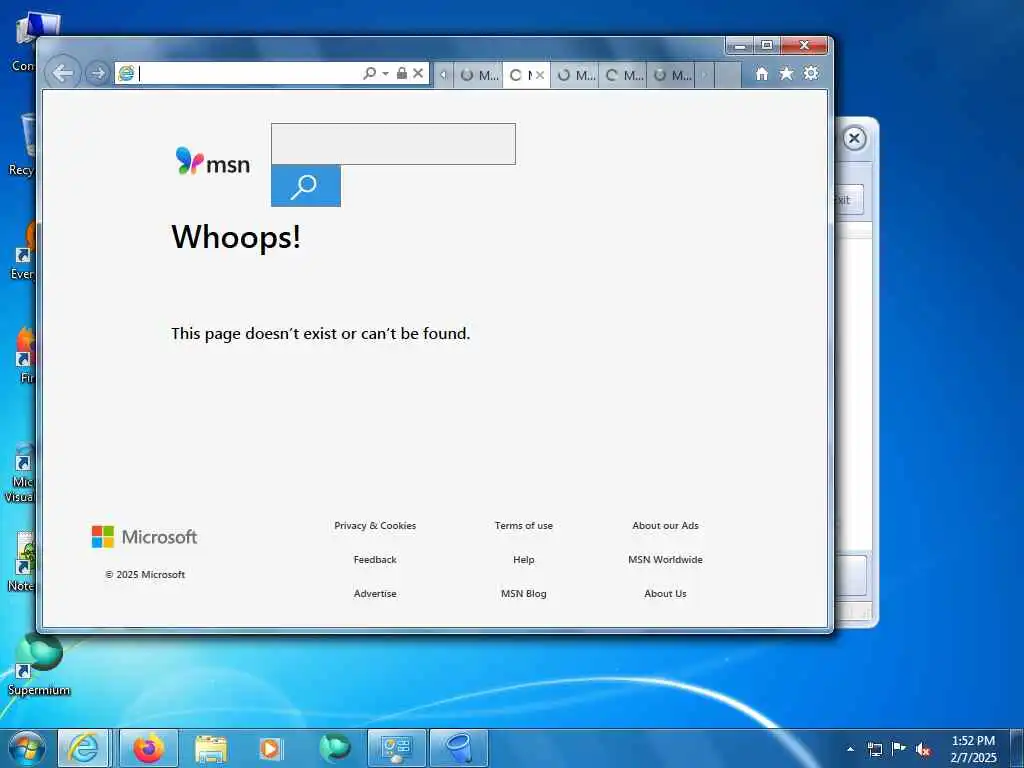This screenshot has height=768, width=1024.
Task: Click the text "This page doesn't exist or can't be found."
Action: pyautogui.click(x=321, y=334)
